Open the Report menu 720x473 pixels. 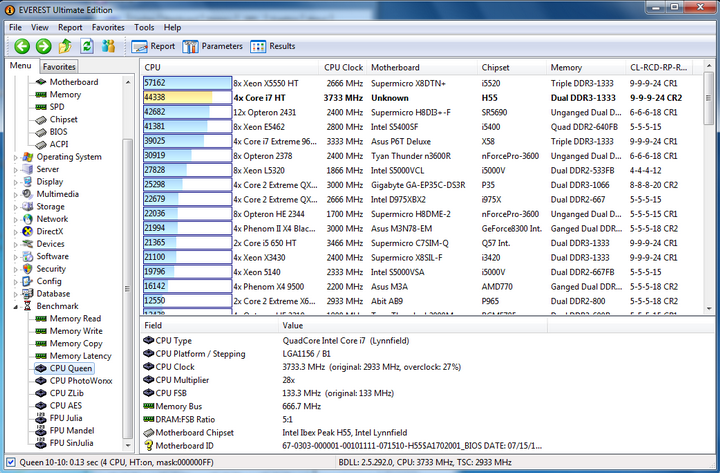[x=70, y=28]
